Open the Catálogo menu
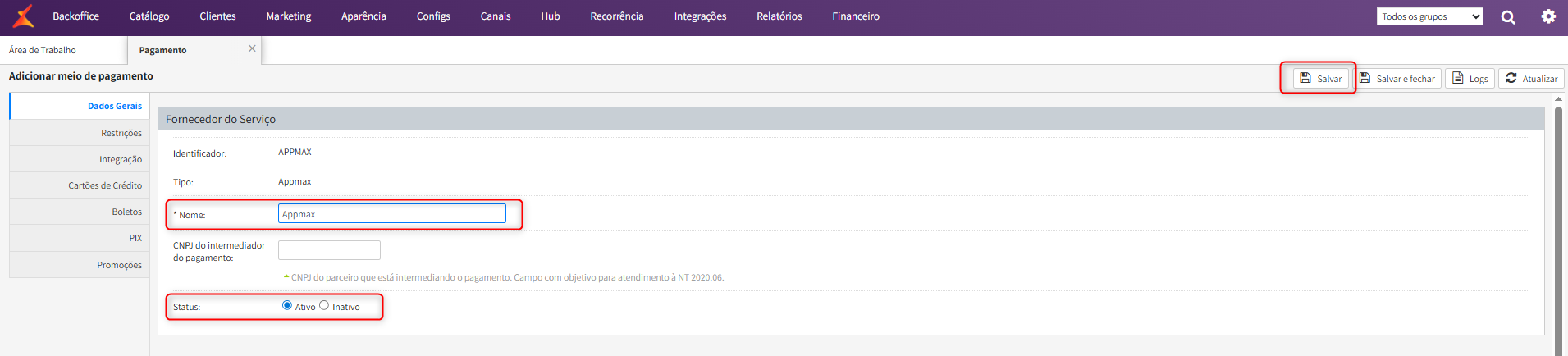Screen dimensions: 1568x356 pos(149,16)
